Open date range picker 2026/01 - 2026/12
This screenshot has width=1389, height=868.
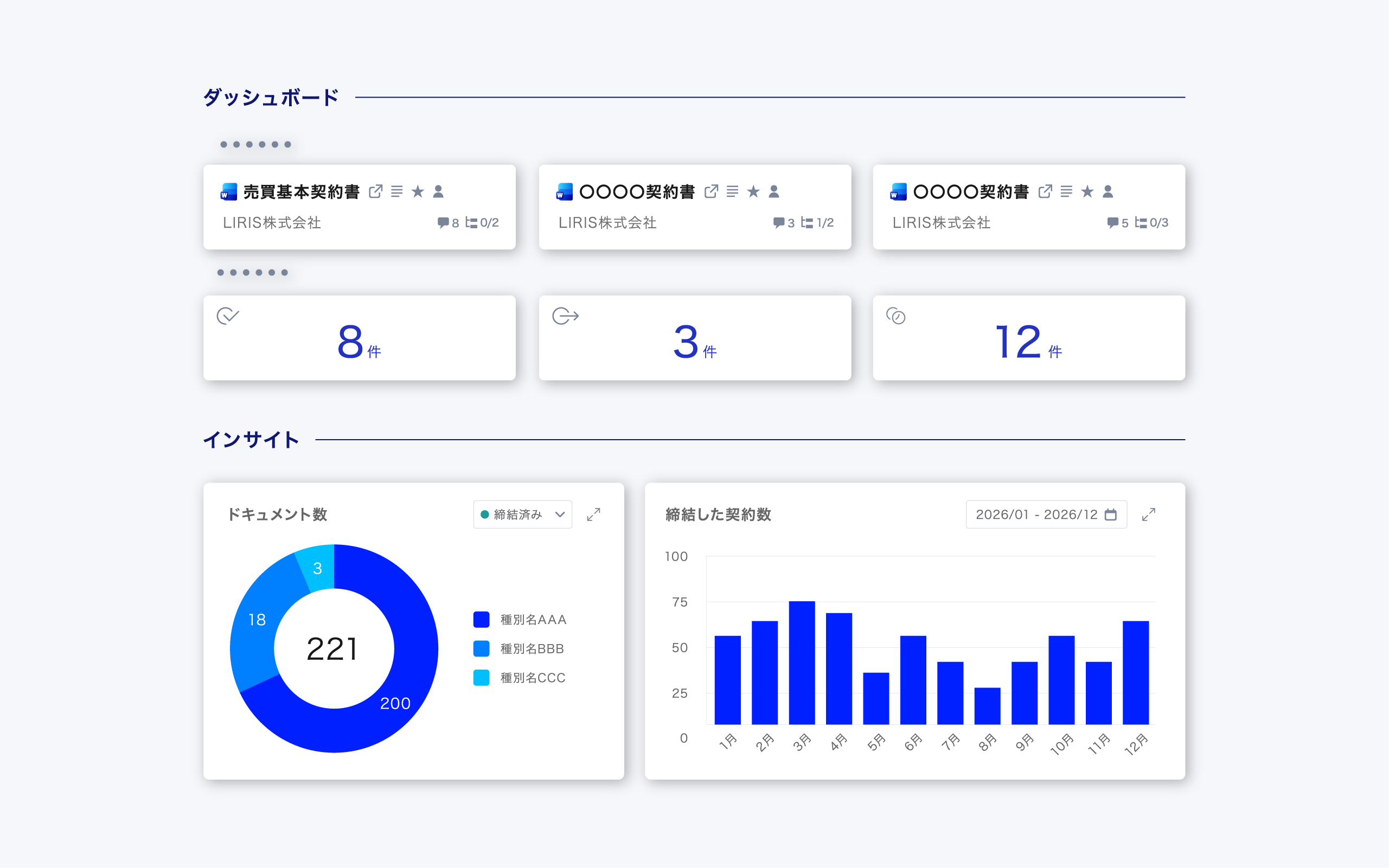[1046, 515]
